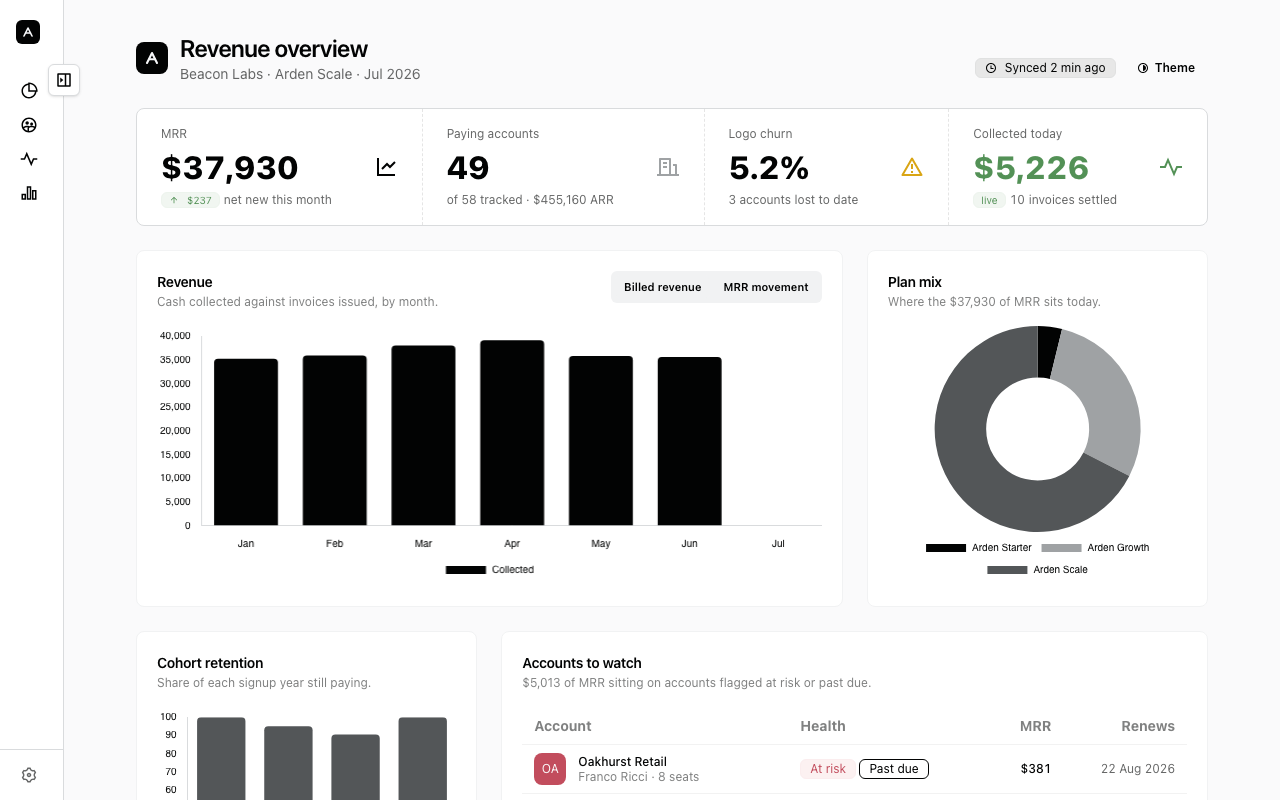Click the $5,226 collected today value
The image size is (1280, 800).
tap(1031, 167)
